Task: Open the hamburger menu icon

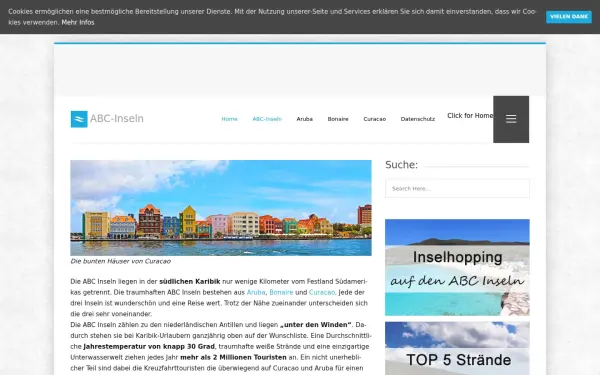Action: (x=511, y=119)
